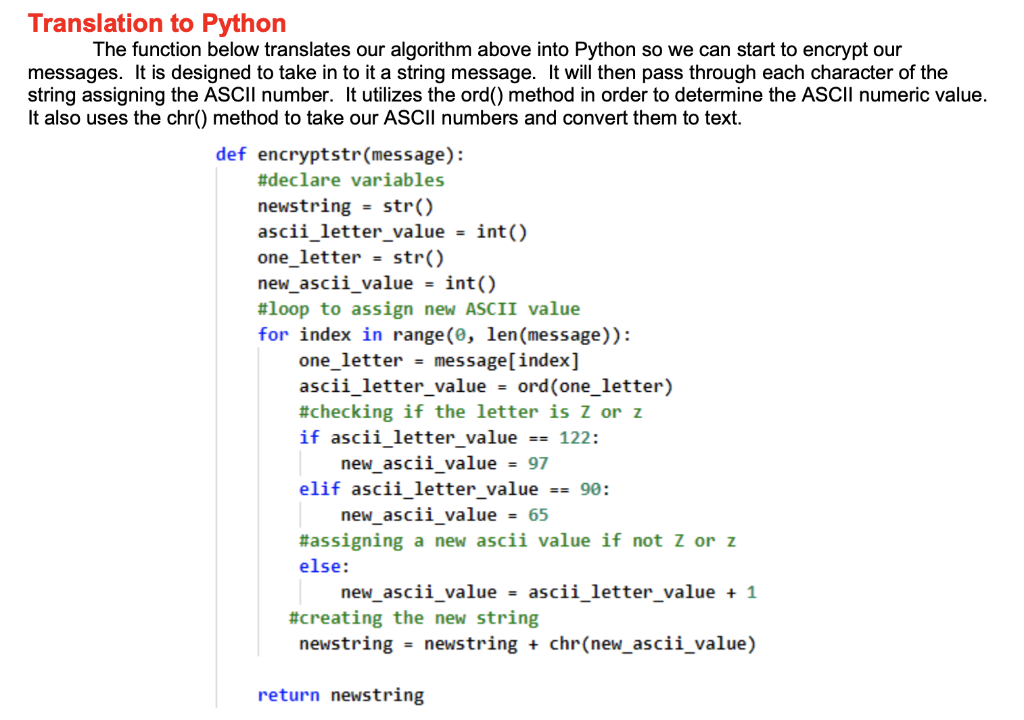Select the '#loop to assign new ASCII value' comment

418,308
